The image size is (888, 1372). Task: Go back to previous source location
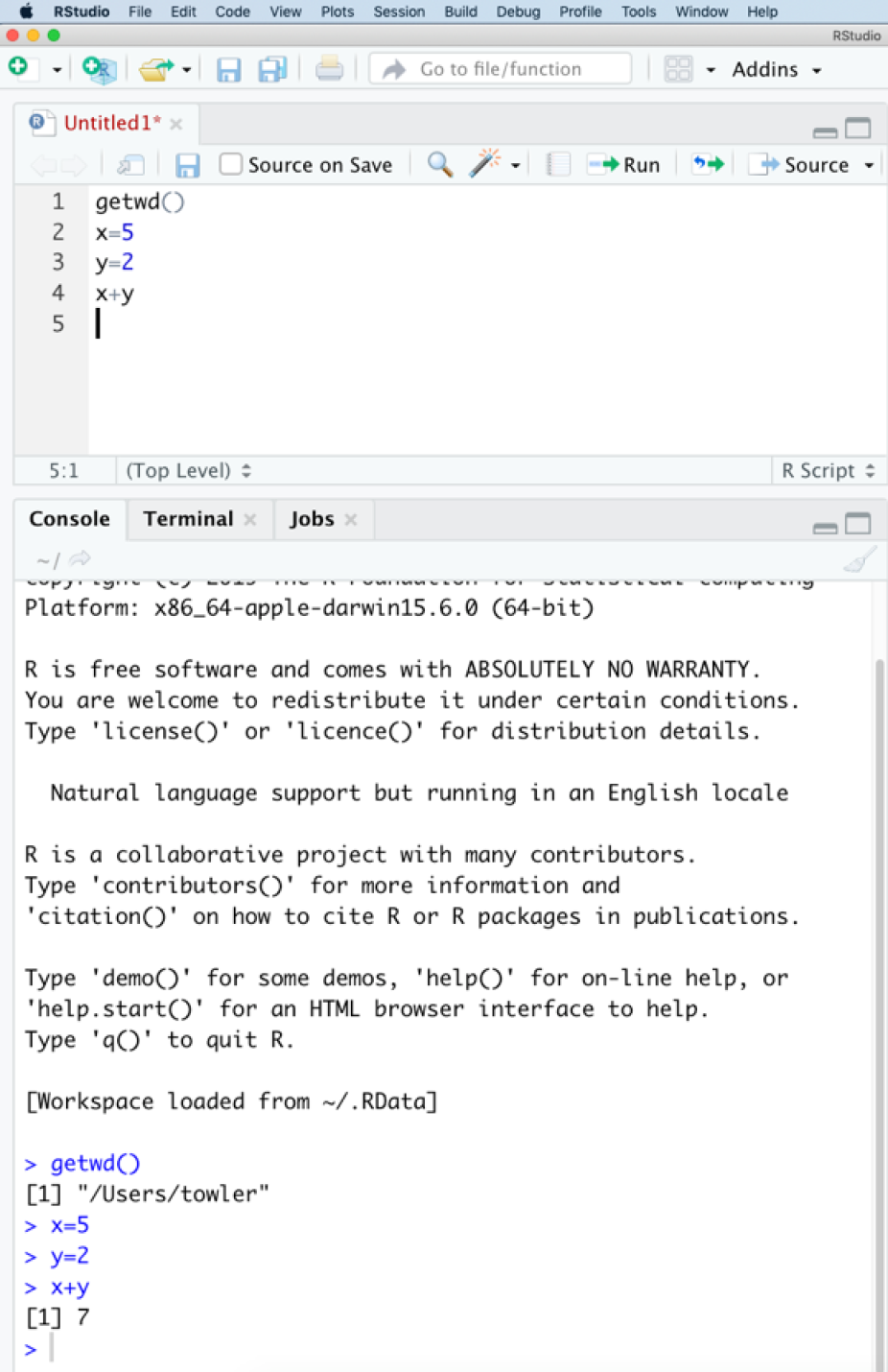[x=42, y=165]
